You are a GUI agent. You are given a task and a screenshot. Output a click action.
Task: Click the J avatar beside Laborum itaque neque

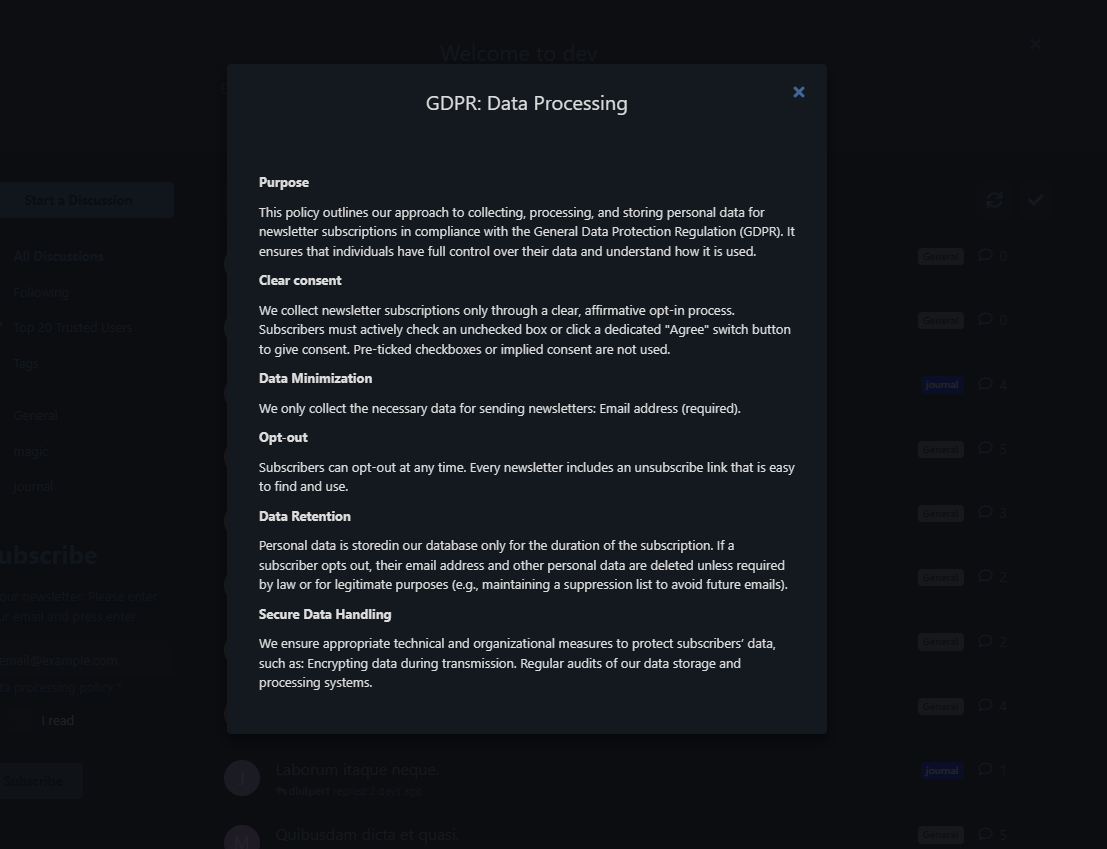click(242, 778)
